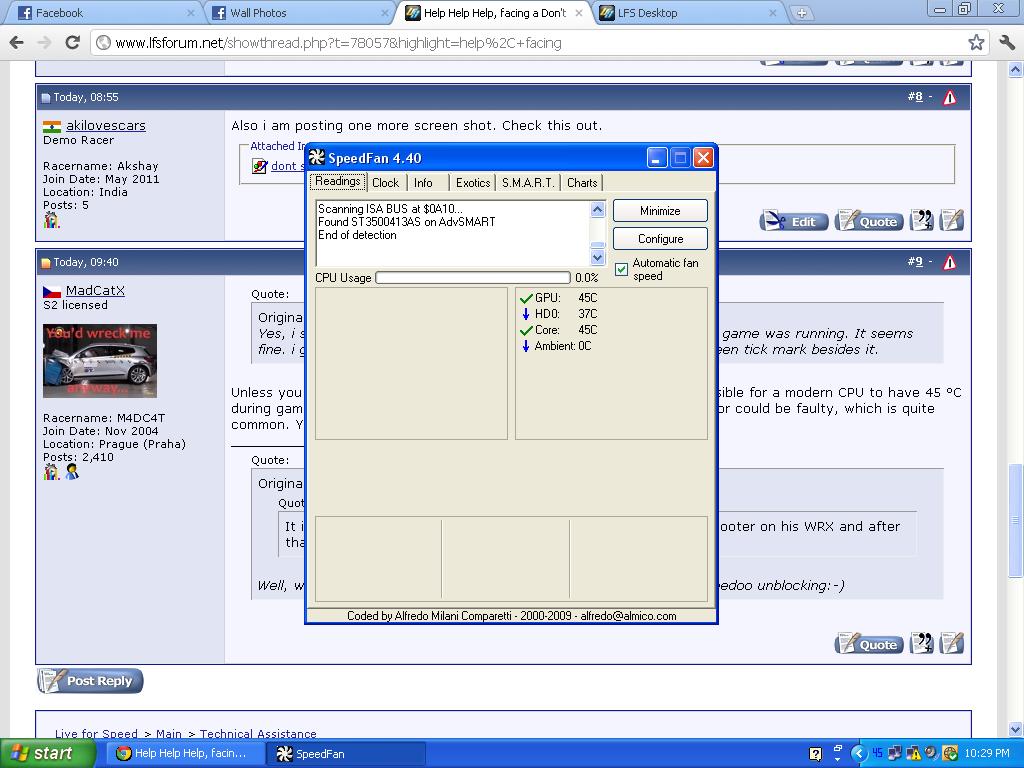This screenshot has height=768, width=1024.
Task: Switch to SpeedFan Readings tab
Action: (x=338, y=182)
